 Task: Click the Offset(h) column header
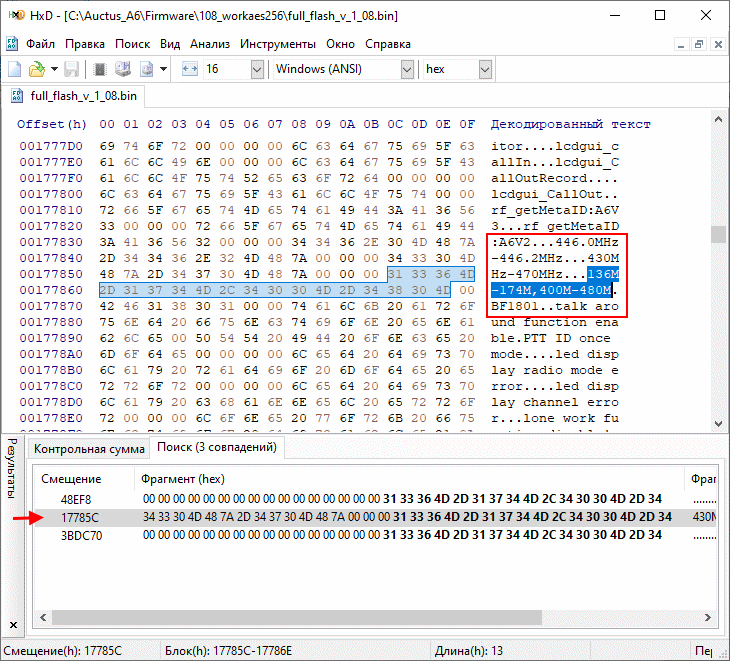pos(52,124)
